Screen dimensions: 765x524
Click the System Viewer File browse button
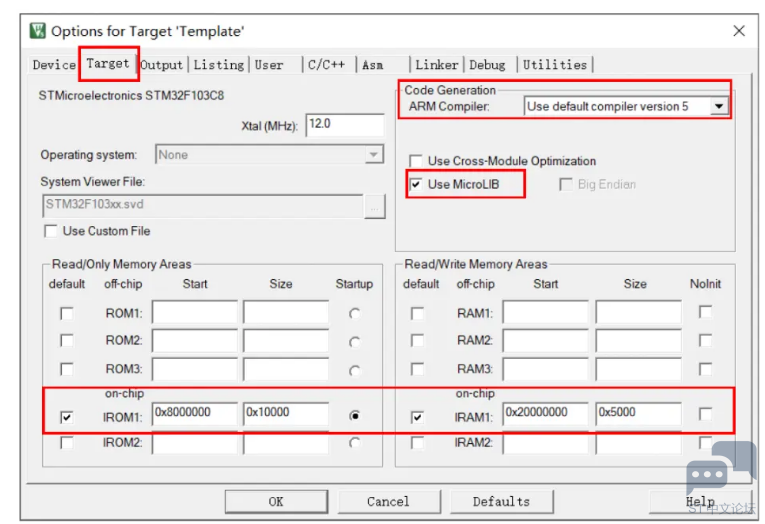[x=375, y=206]
